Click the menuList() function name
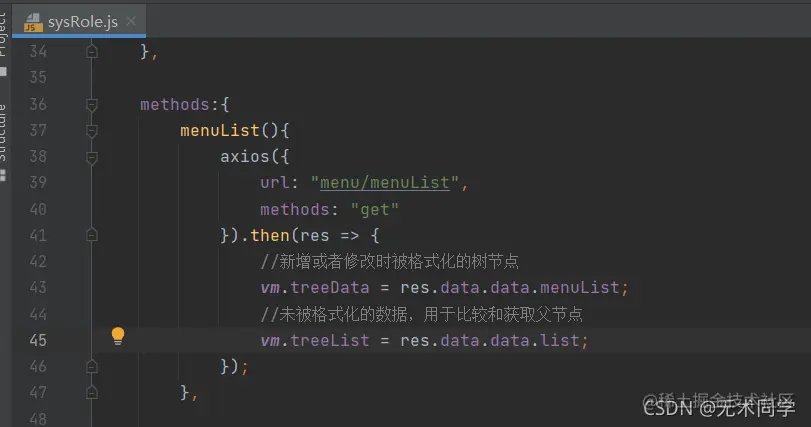The image size is (811, 427). 220,130
